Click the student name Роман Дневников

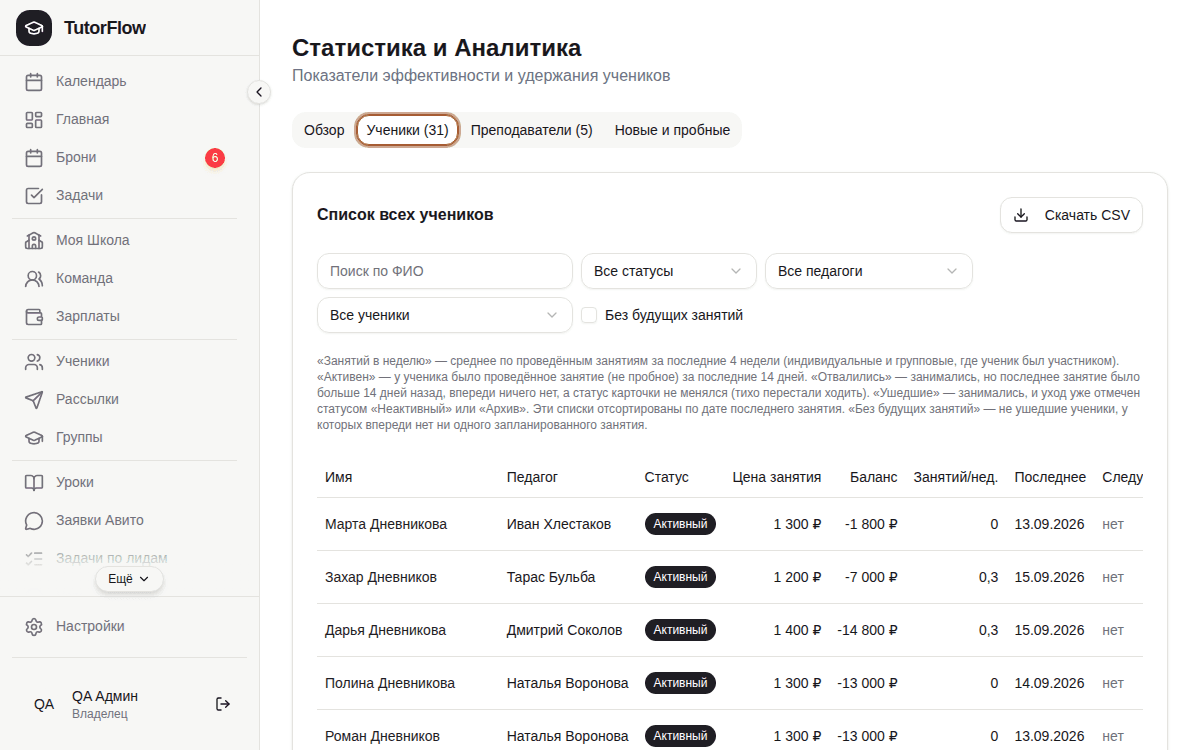point(382,736)
